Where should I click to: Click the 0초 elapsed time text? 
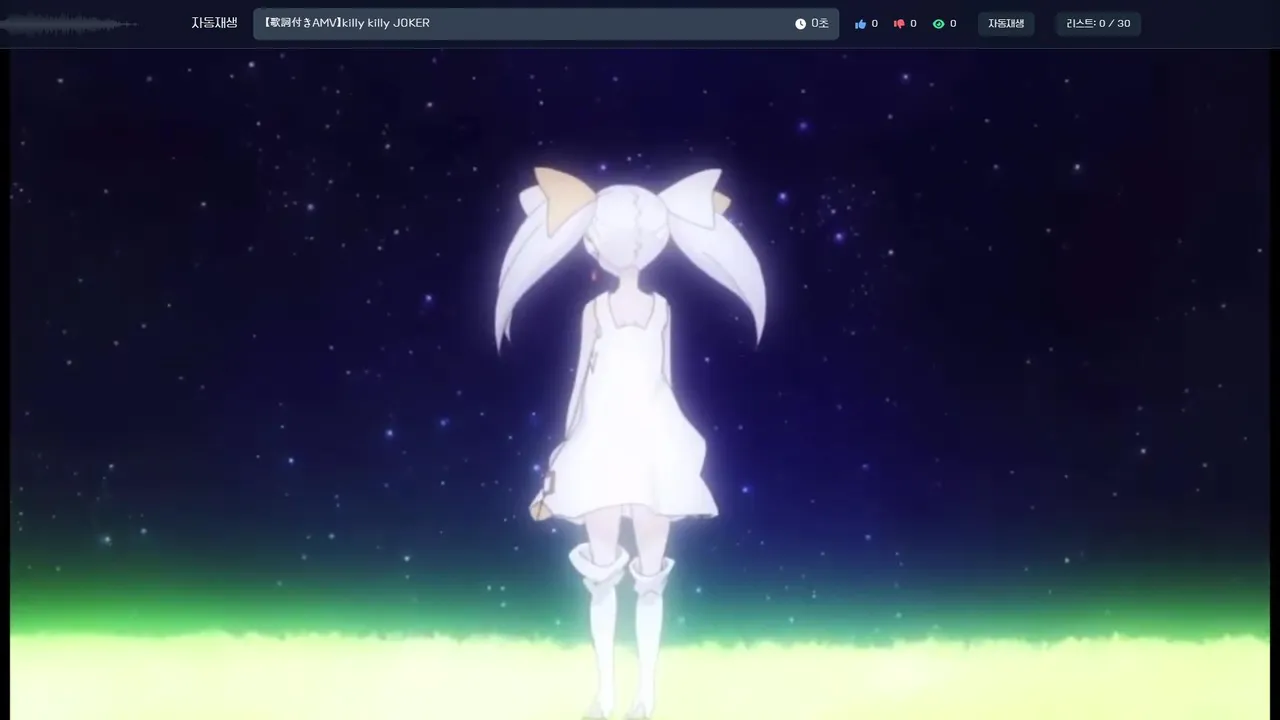point(819,24)
